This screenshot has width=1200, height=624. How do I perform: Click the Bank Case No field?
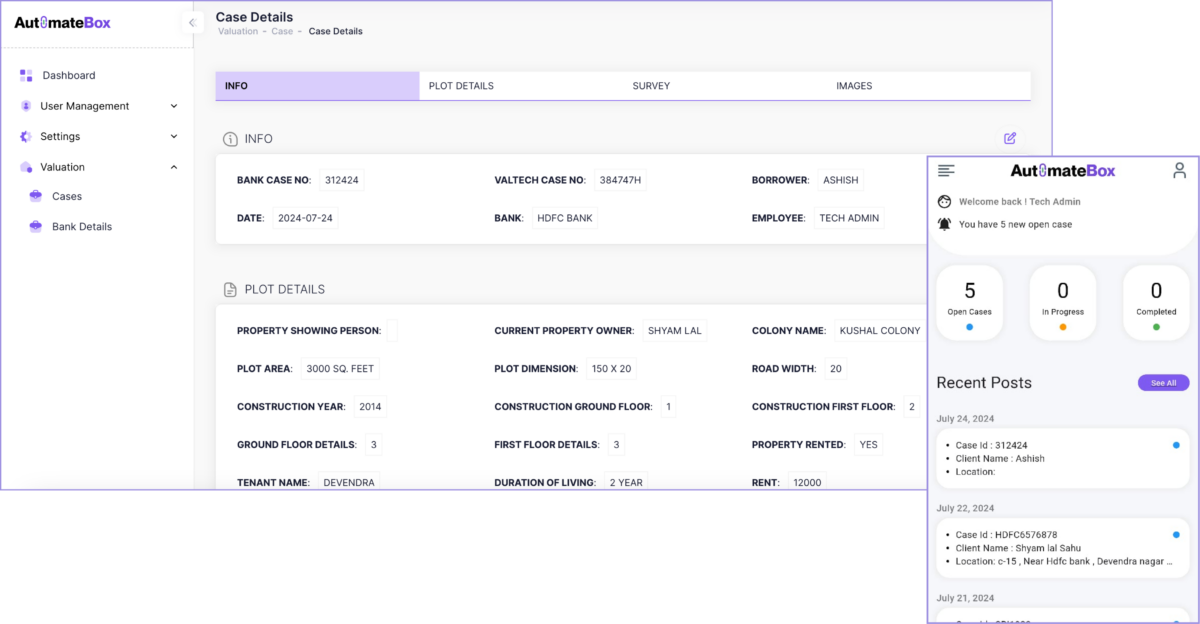click(x=341, y=180)
